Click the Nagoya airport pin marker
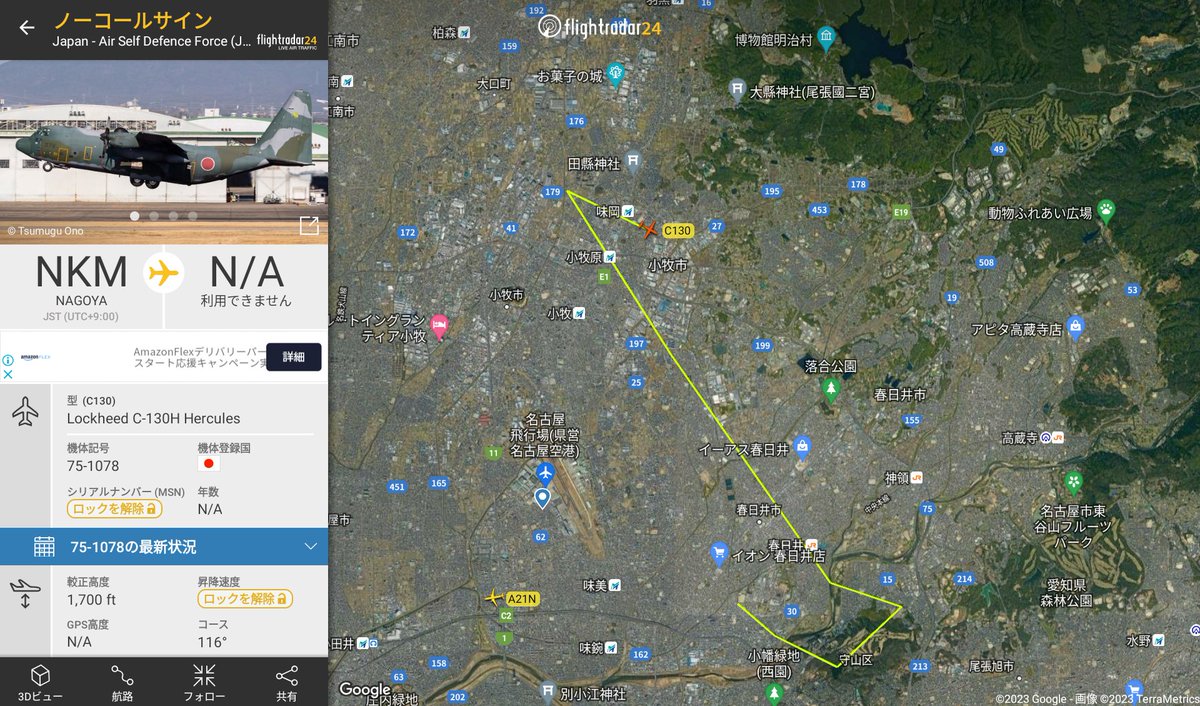This screenshot has height=706, width=1200. 543,498
